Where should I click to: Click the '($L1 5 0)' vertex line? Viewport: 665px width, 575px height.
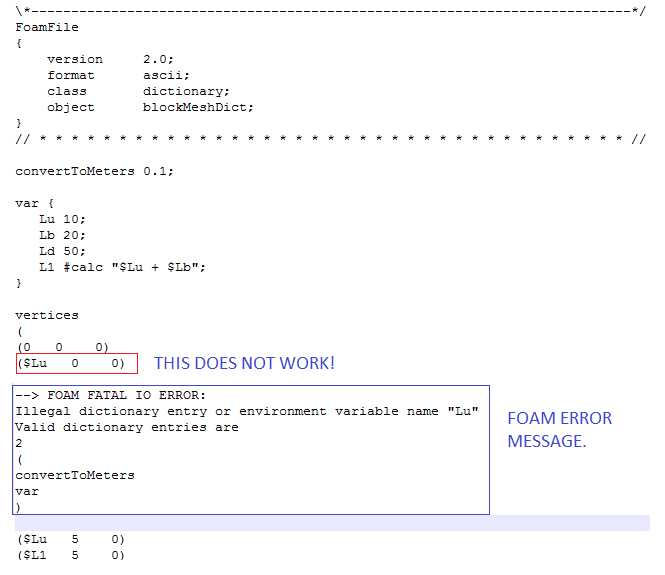(71, 555)
